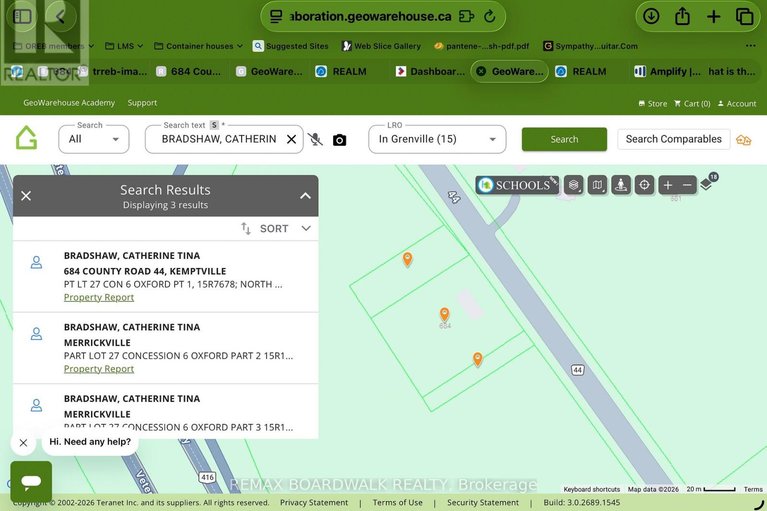
Task: Open the Search type 'All' dropdown
Action: (x=94, y=139)
